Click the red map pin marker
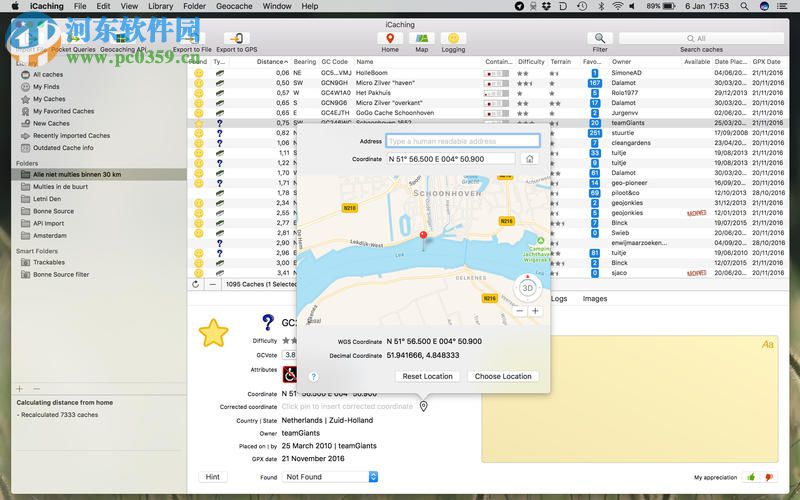 pos(423,235)
